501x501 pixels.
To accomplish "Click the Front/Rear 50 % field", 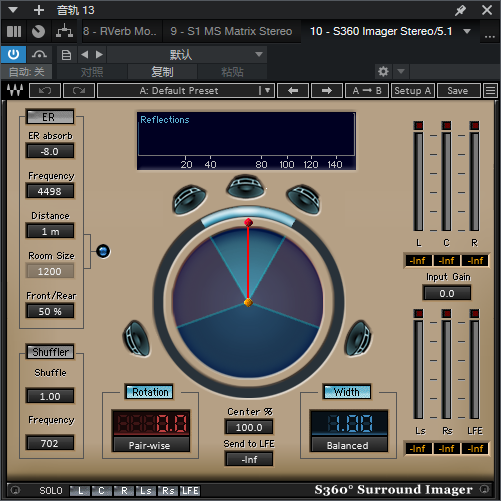I will [x=50, y=311].
